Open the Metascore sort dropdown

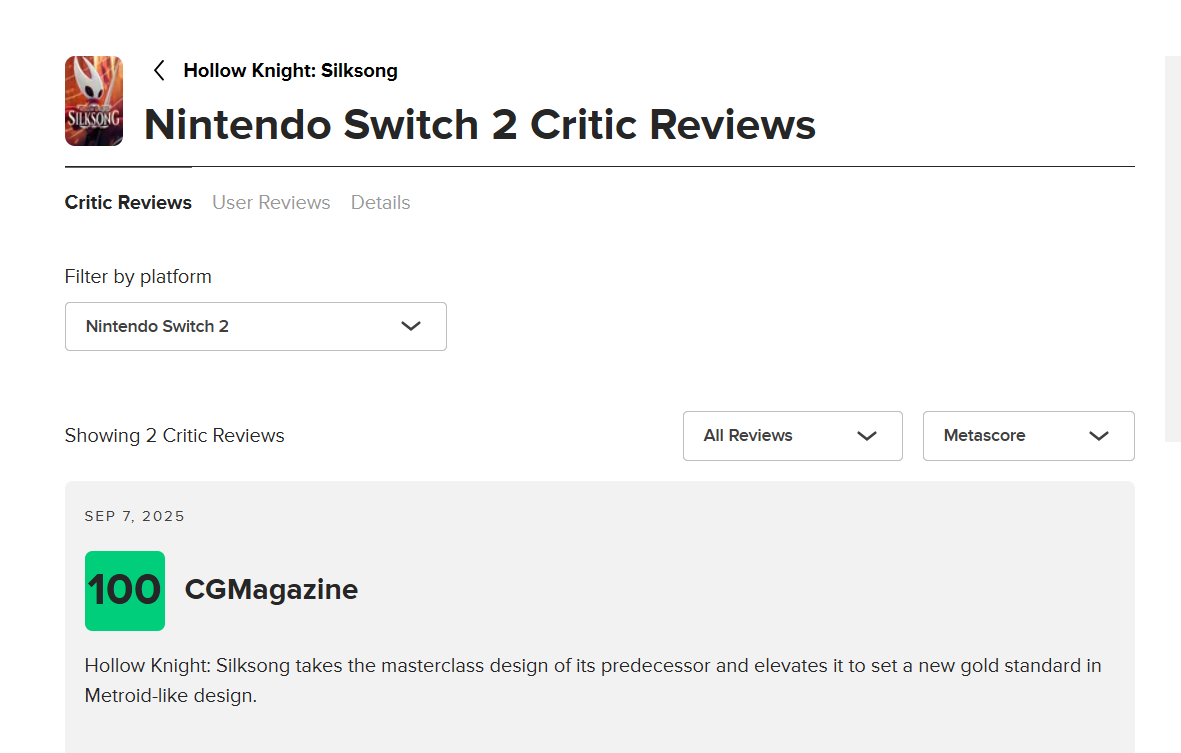1028,436
